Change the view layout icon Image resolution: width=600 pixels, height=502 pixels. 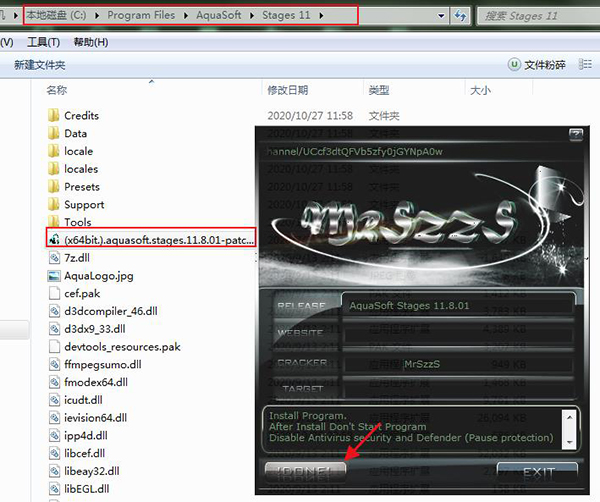pos(585,64)
